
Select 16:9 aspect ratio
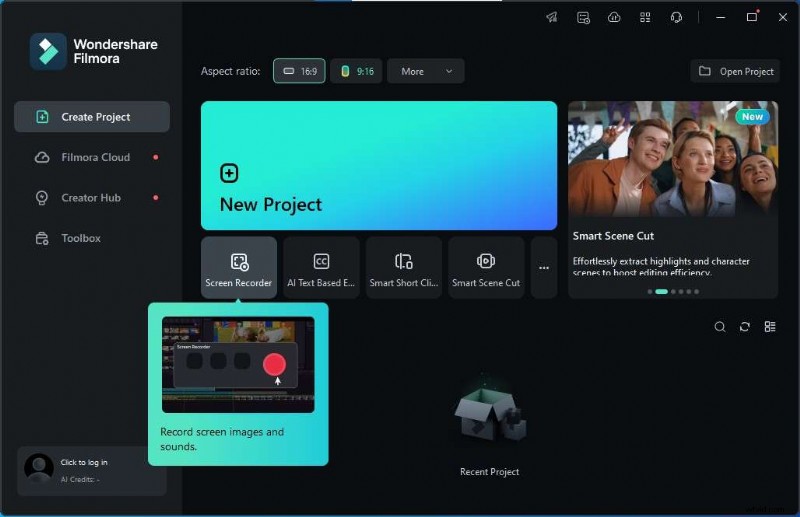[x=299, y=71]
